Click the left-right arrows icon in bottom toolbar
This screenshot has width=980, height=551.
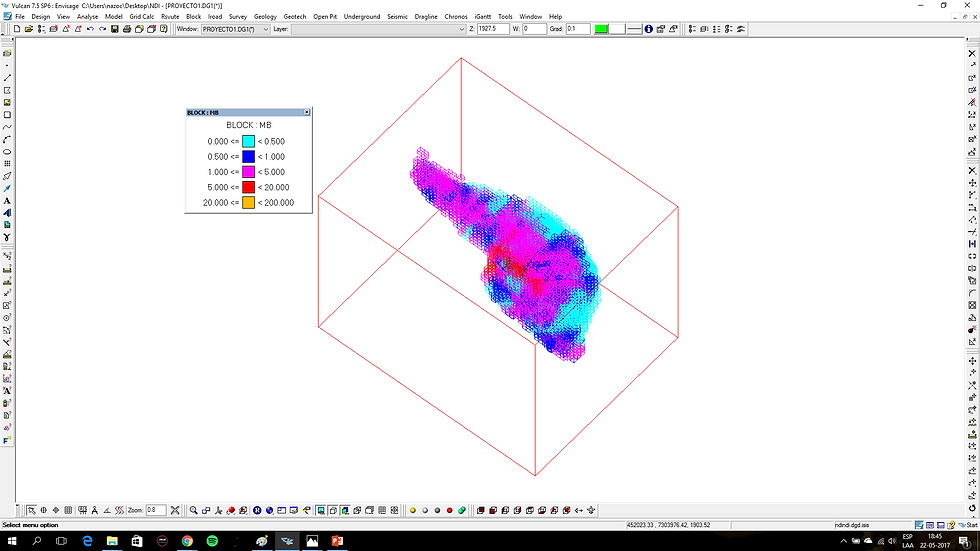pyautogui.click(x=579, y=510)
